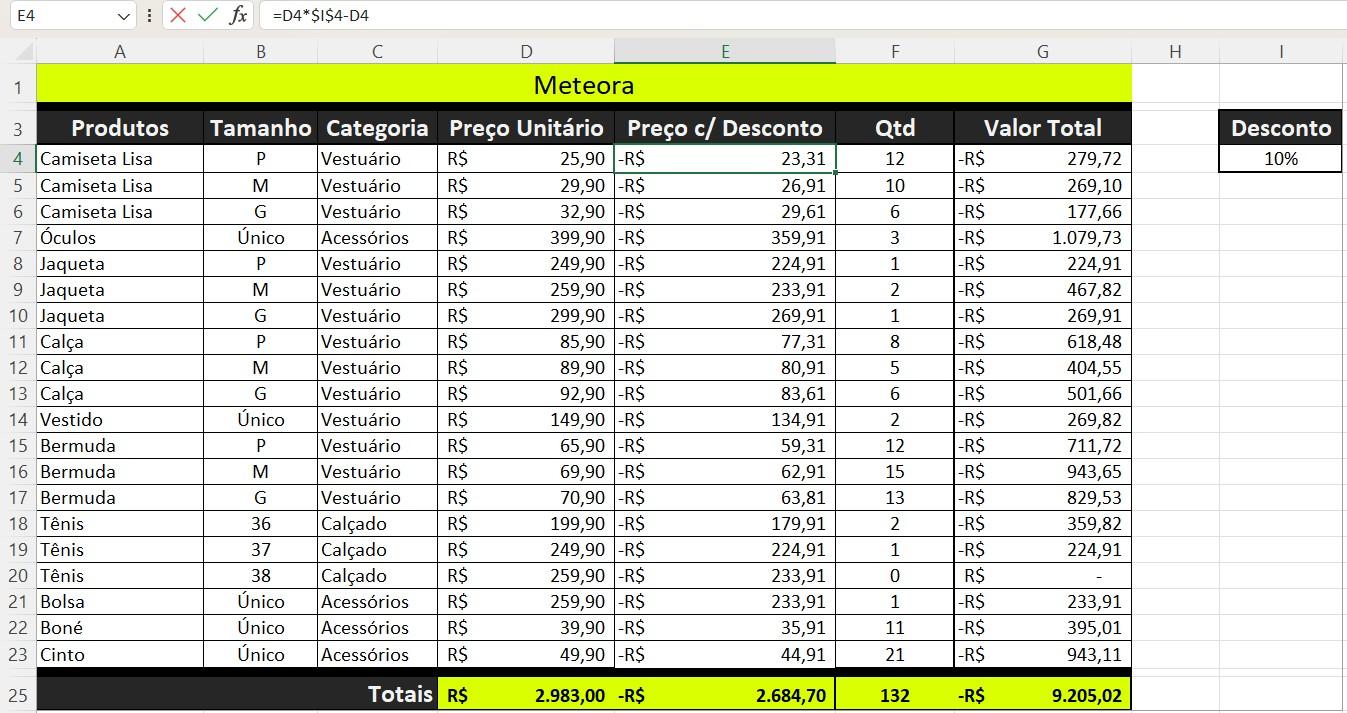The image size is (1347, 713).
Task: Select column D header
Action: 526,52
